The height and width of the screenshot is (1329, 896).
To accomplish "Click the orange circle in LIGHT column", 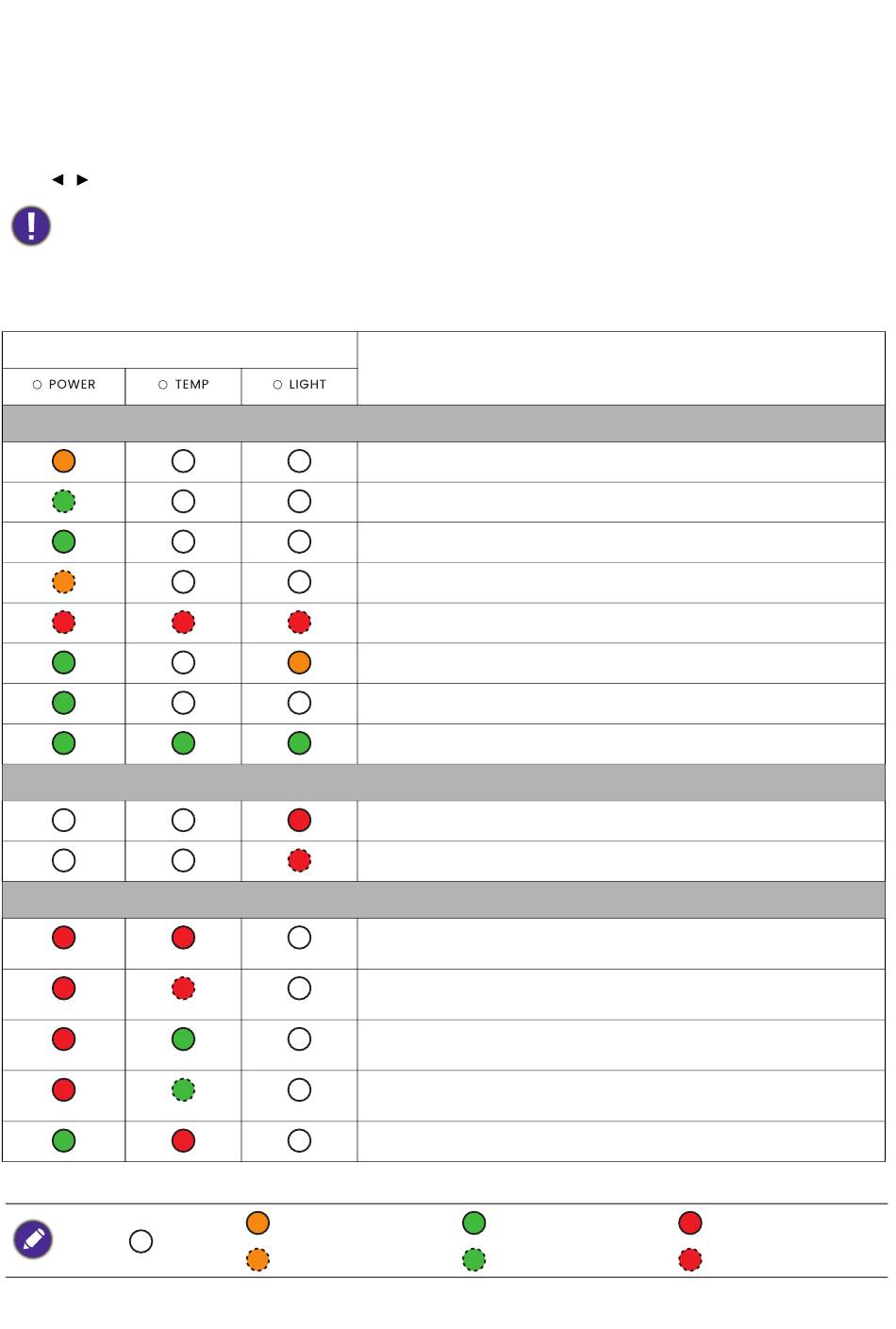I will 299,663.
